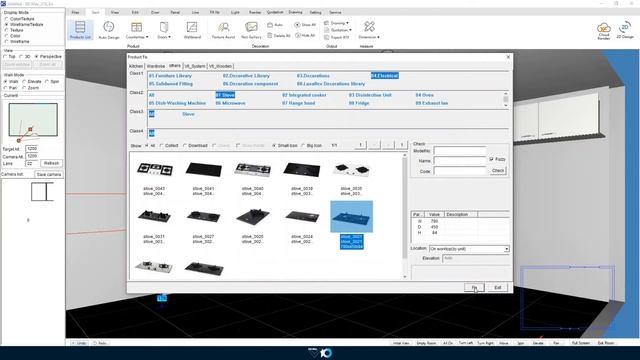The image size is (640, 360).
Task: Click Turn Left in bottom bar
Action: [x=465, y=343]
